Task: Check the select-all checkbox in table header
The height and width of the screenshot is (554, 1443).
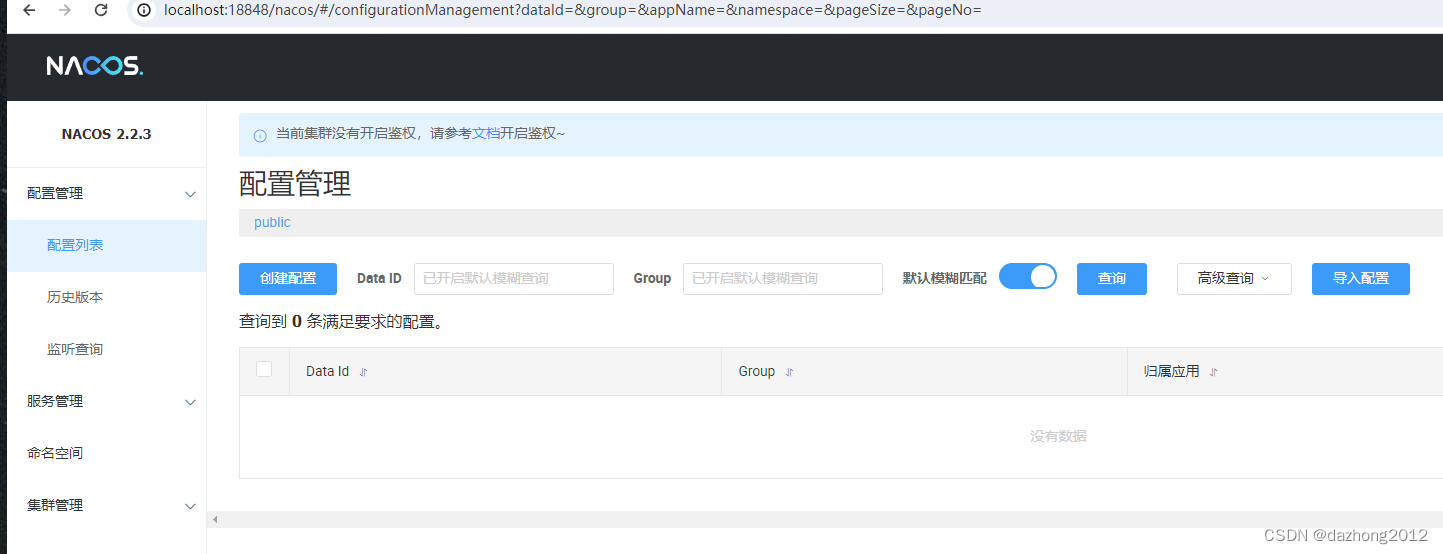Action: pos(264,369)
